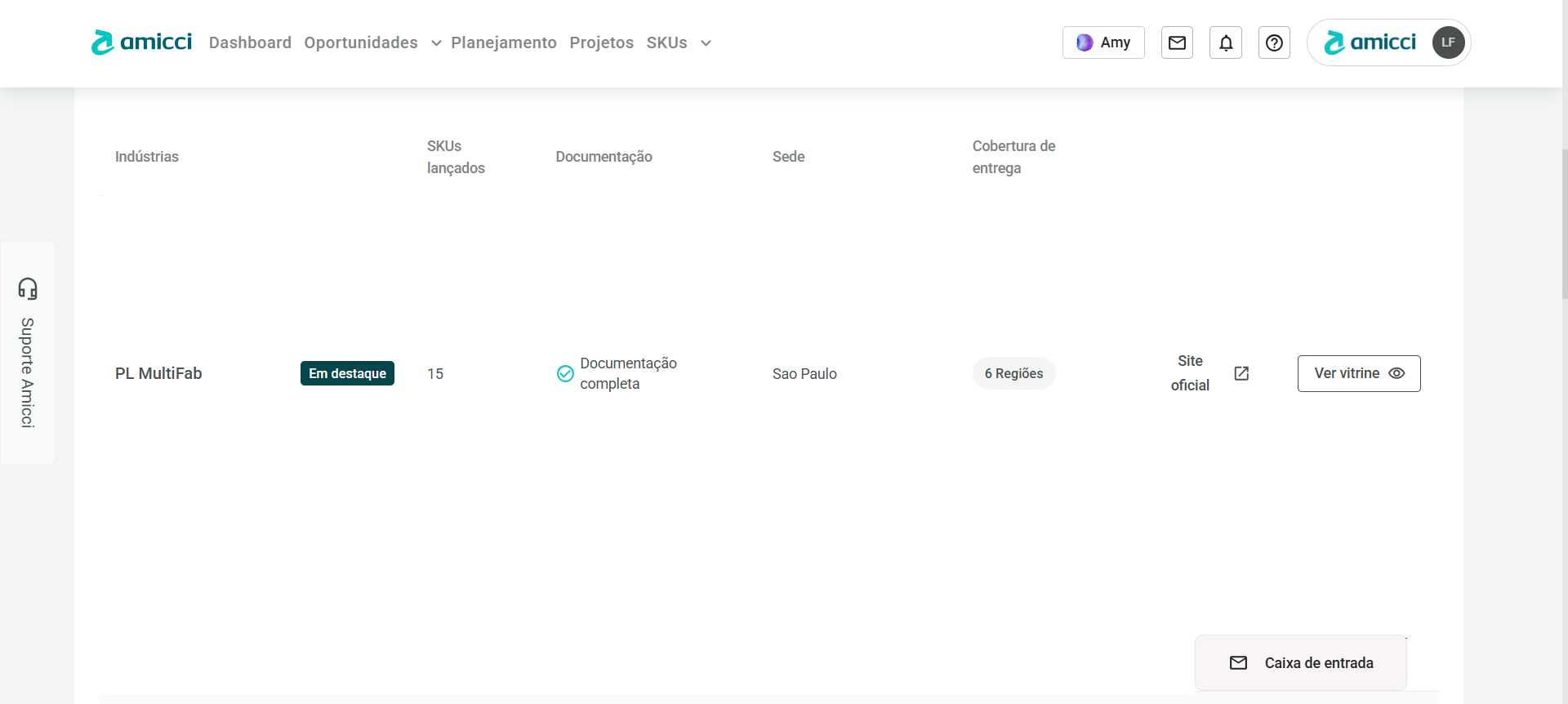Open the mail envelope icon in header

[x=1177, y=42]
